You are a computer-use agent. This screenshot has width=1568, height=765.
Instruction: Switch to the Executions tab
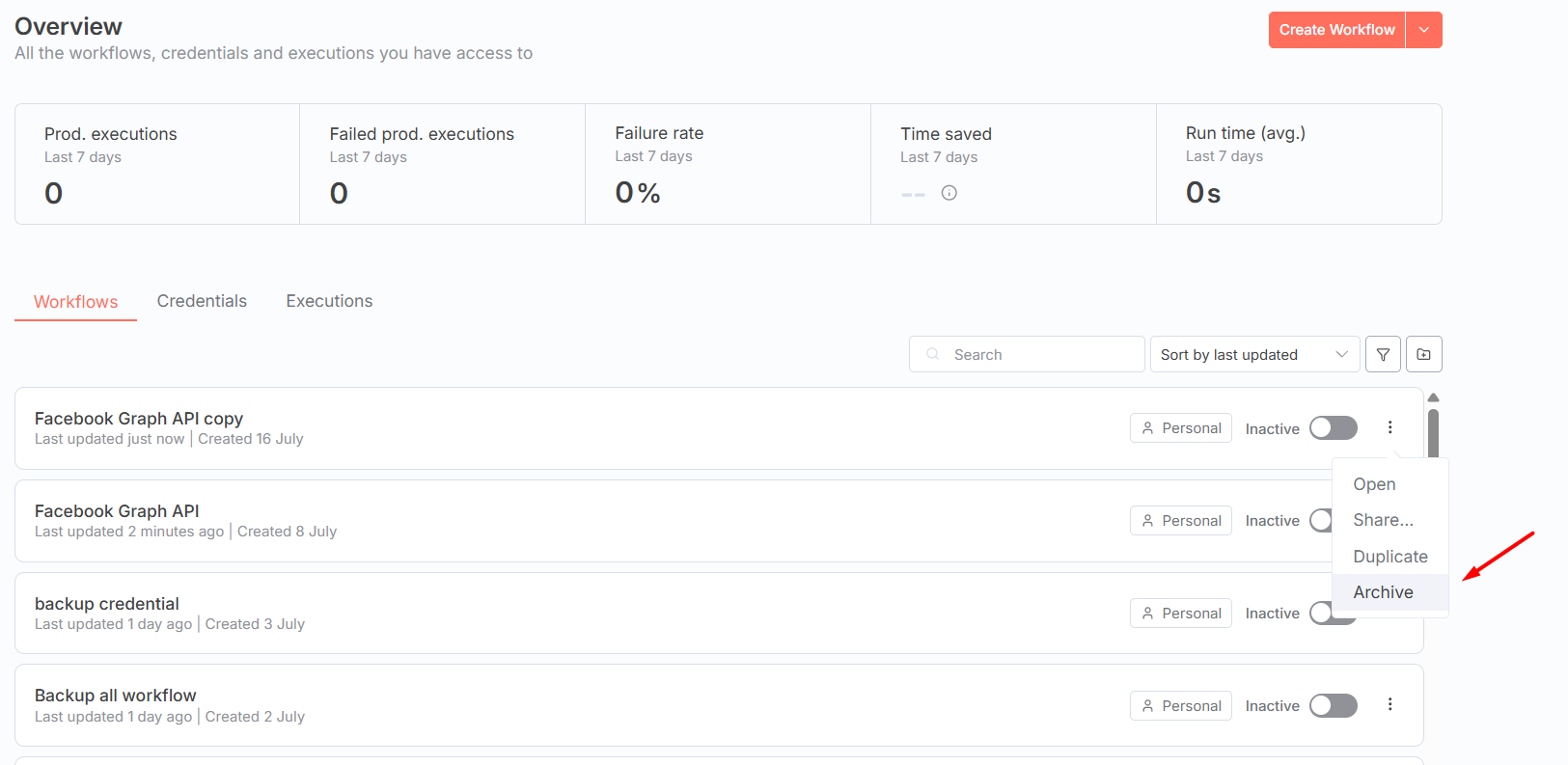click(329, 301)
